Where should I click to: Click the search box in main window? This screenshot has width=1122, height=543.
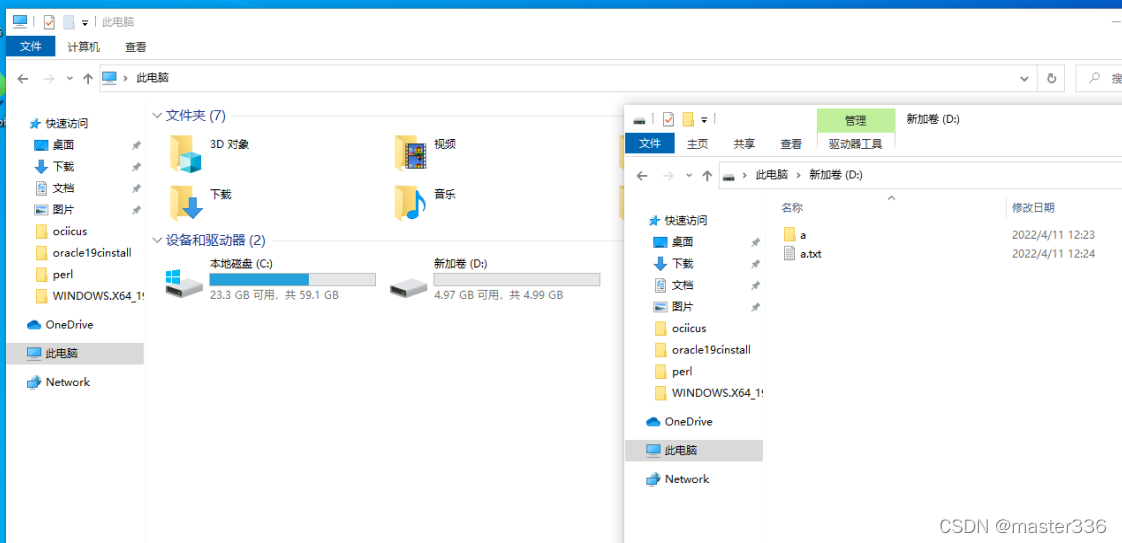(1099, 78)
